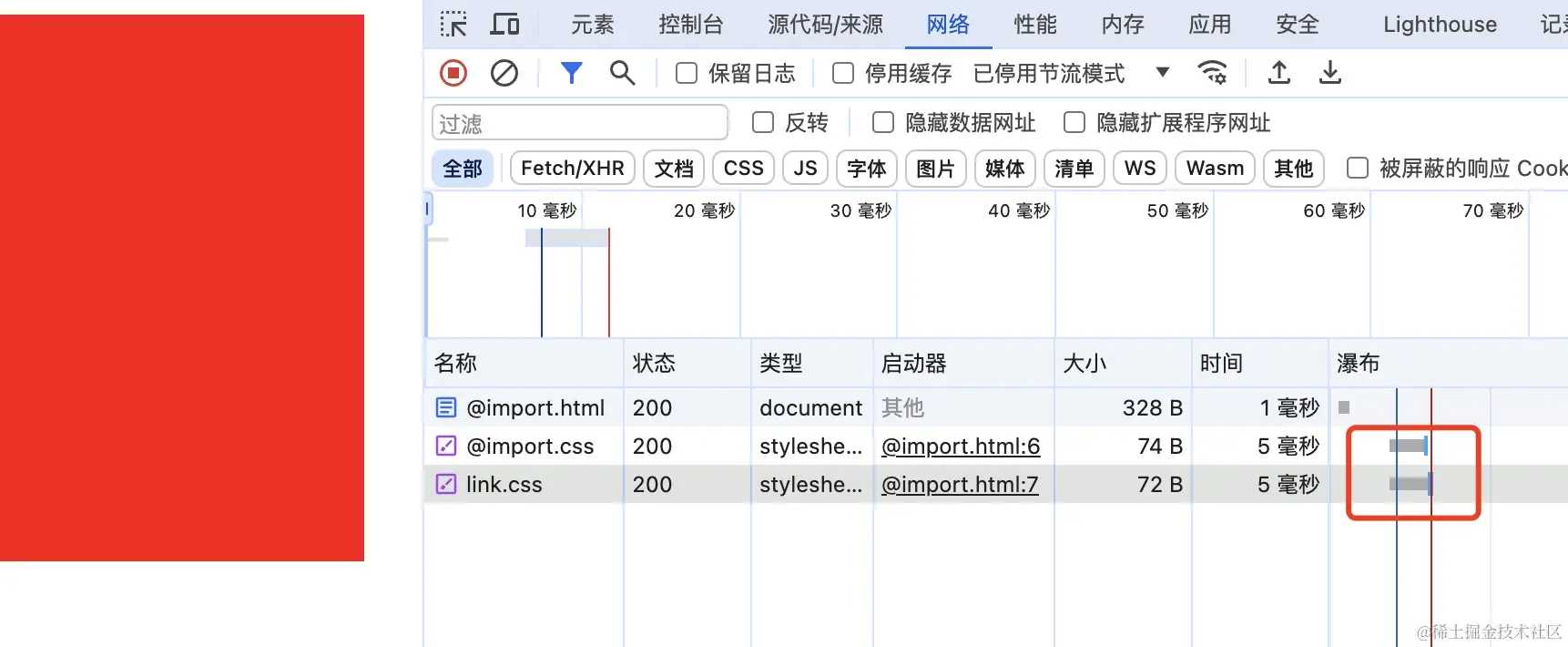Sort by the 时间 column header

click(1260, 363)
